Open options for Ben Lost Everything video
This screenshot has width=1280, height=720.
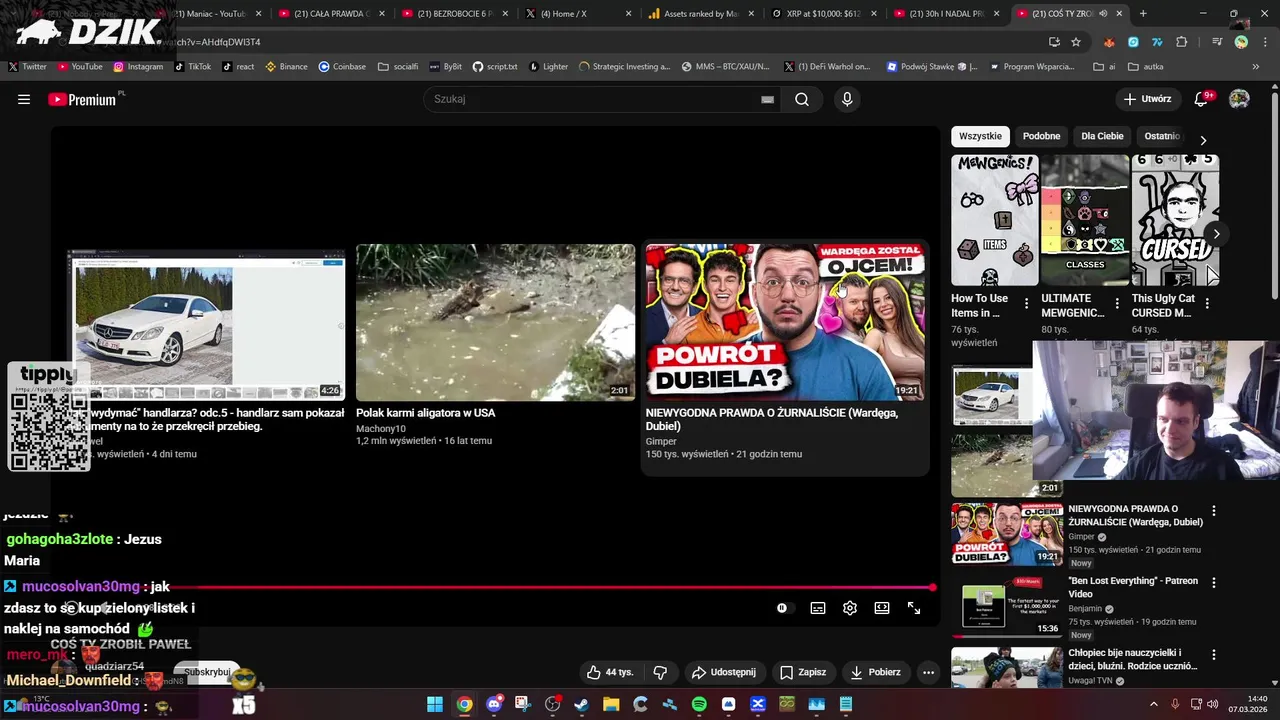[x=1214, y=583]
